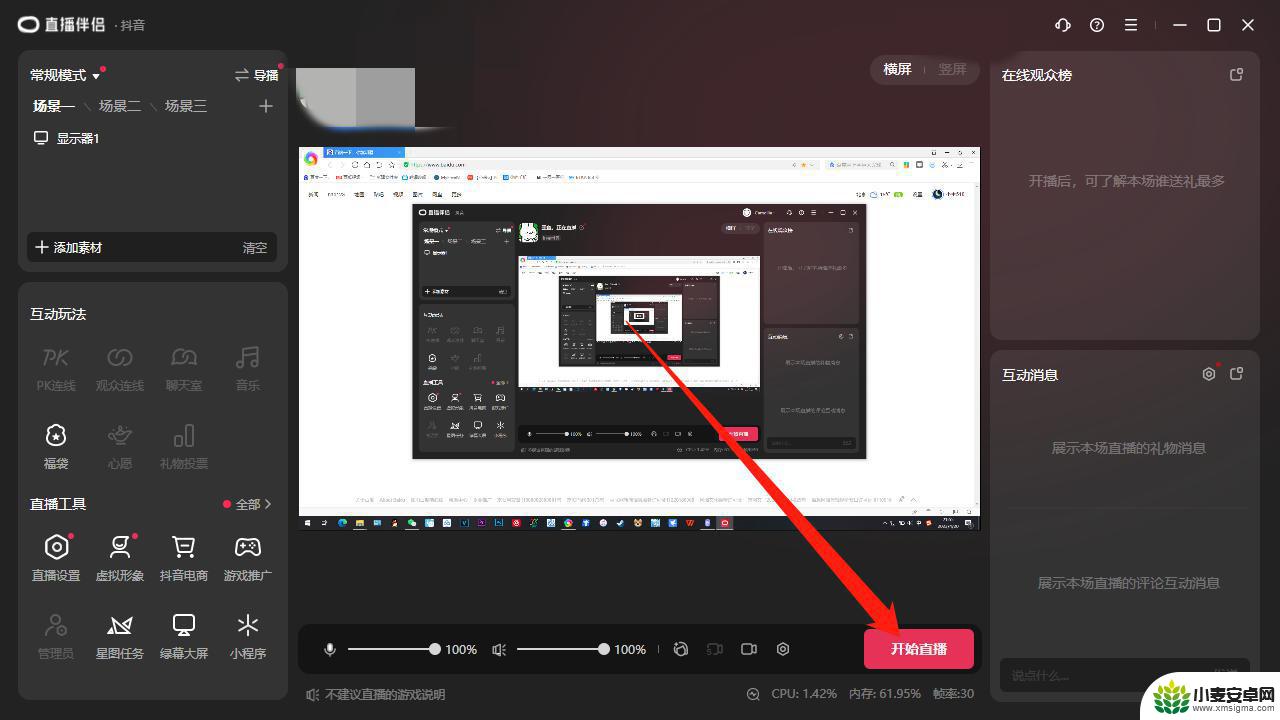Image resolution: width=1280 pixels, height=720 pixels.
Task: Open 绿幕大屏 green screen tool
Action: click(184, 636)
